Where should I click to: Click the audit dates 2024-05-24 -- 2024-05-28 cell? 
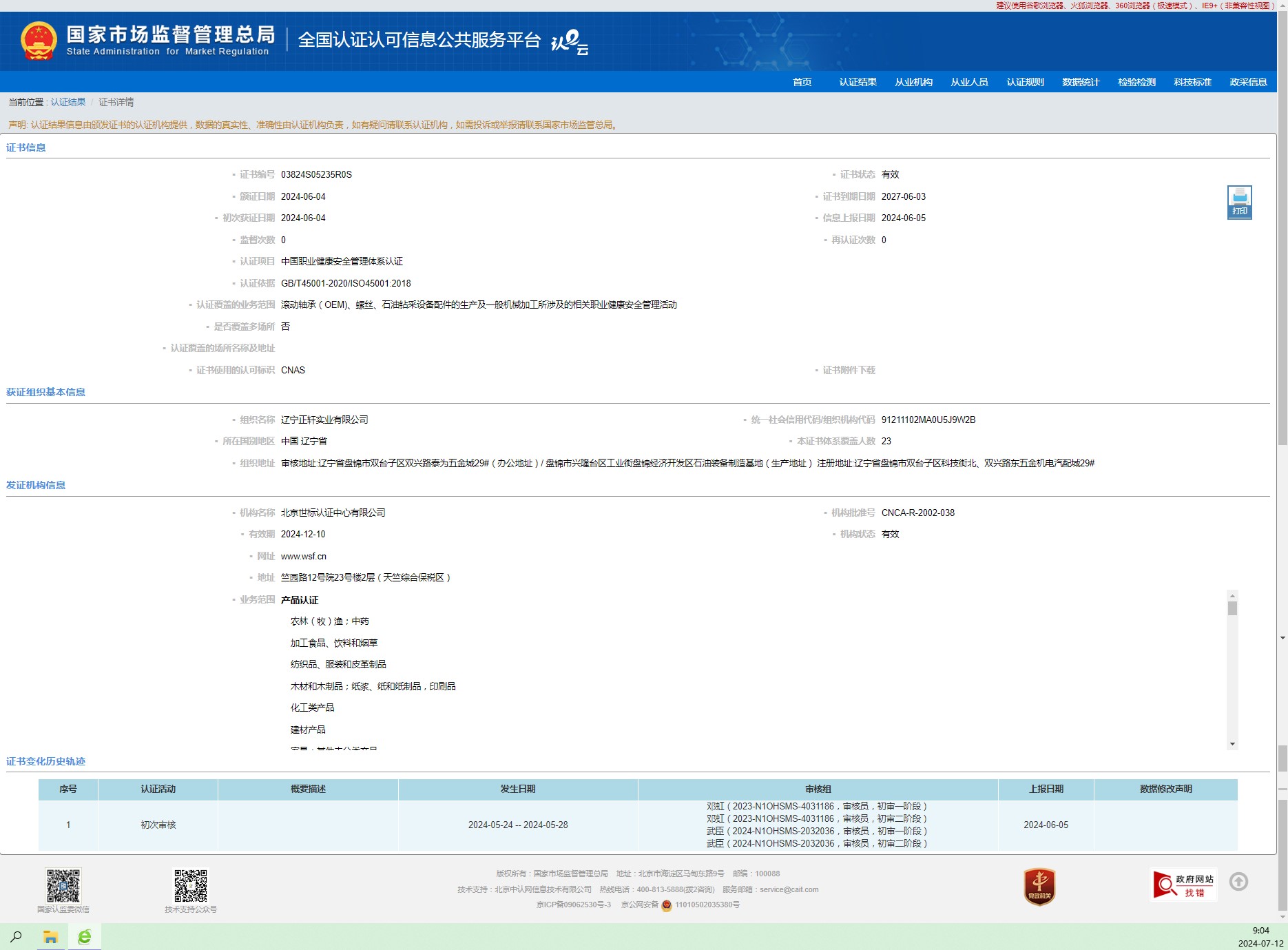coord(518,825)
